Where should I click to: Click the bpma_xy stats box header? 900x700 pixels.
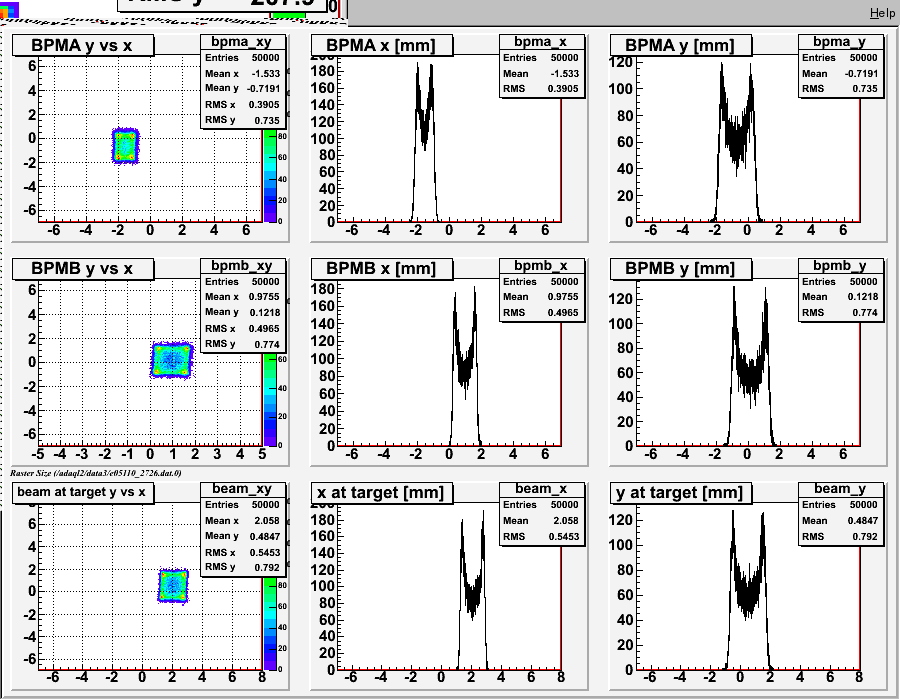(243, 42)
